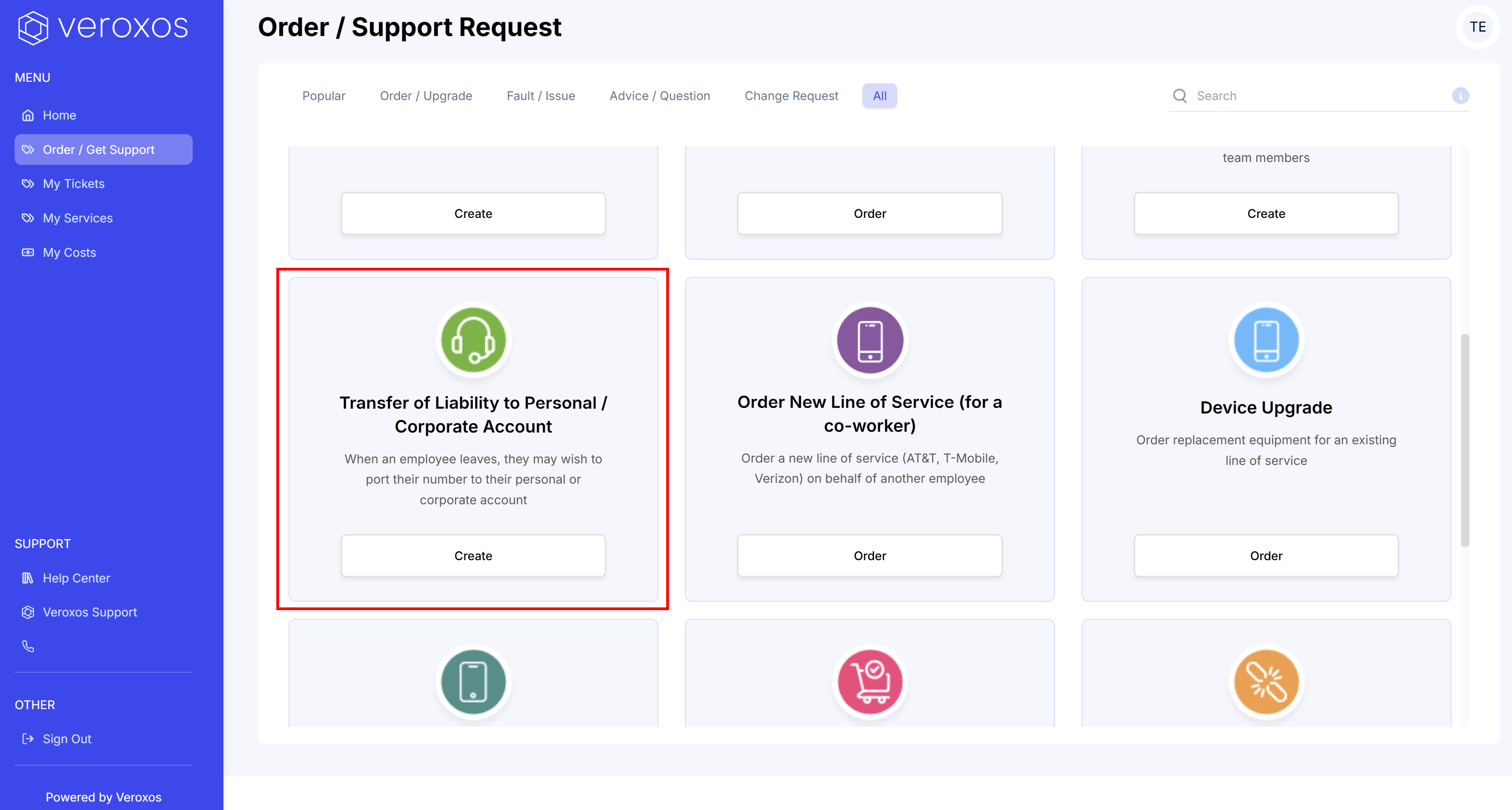This screenshot has height=810, width=1512.
Task: Click the purple phone New Line icon
Action: [x=870, y=340]
